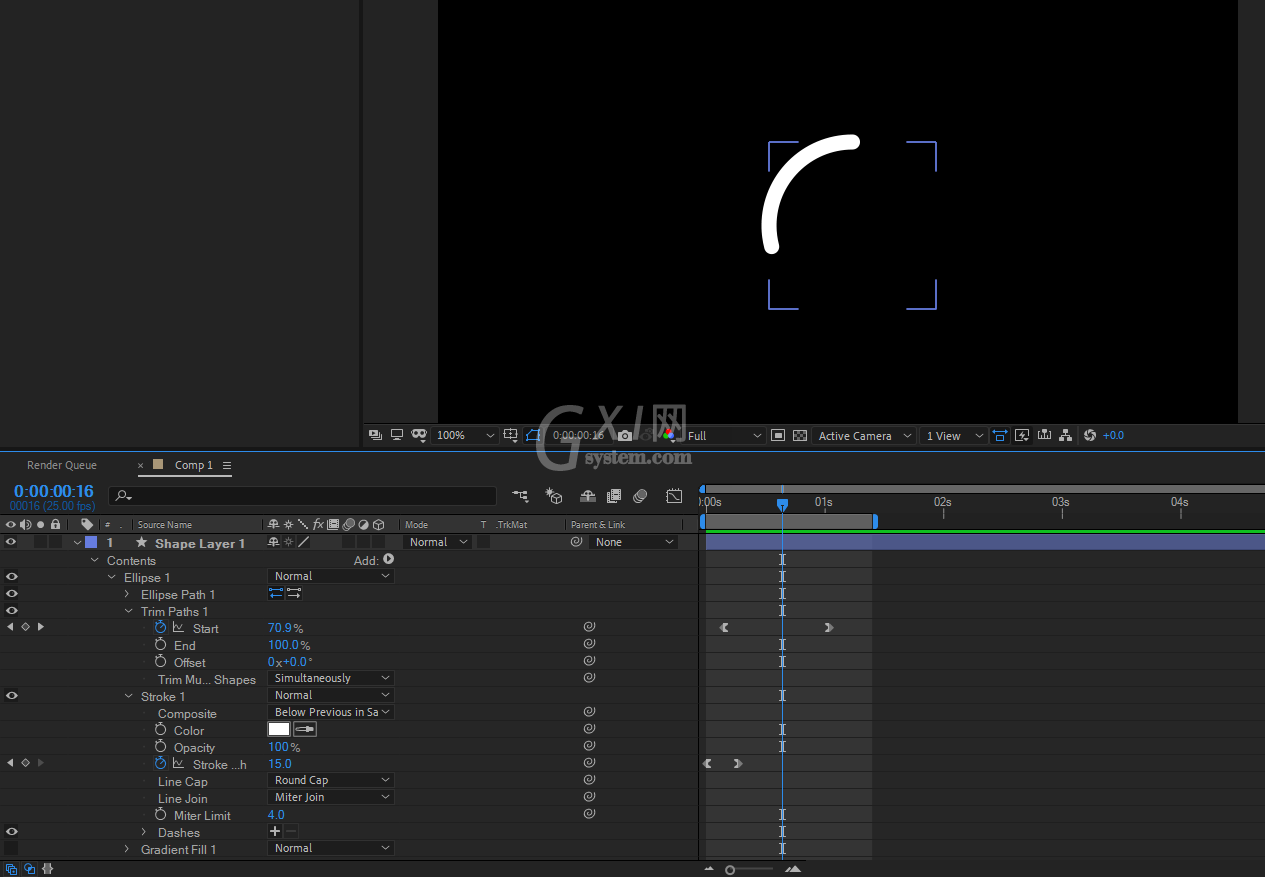Collapse Trim Paths 1
Image resolution: width=1265 pixels, height=877 pixels.
pyautogui.click(x=128, y=612)
